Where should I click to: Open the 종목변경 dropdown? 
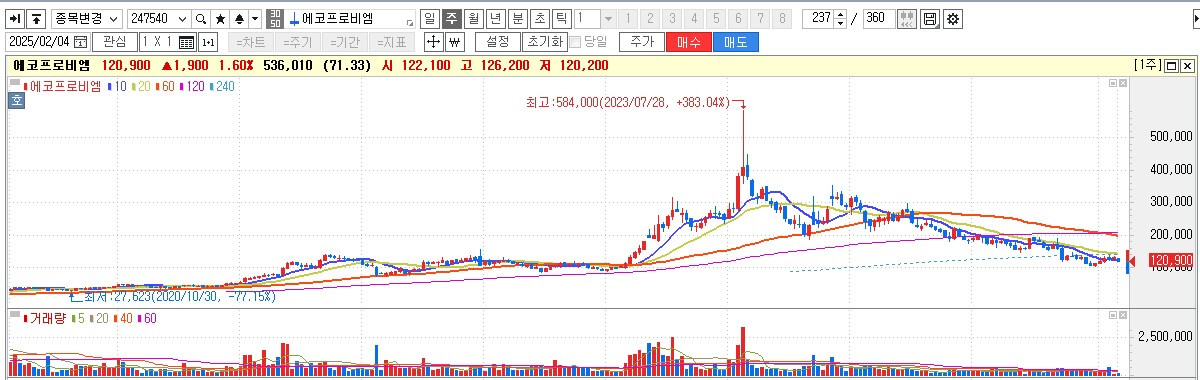click(x=87, y=19)
